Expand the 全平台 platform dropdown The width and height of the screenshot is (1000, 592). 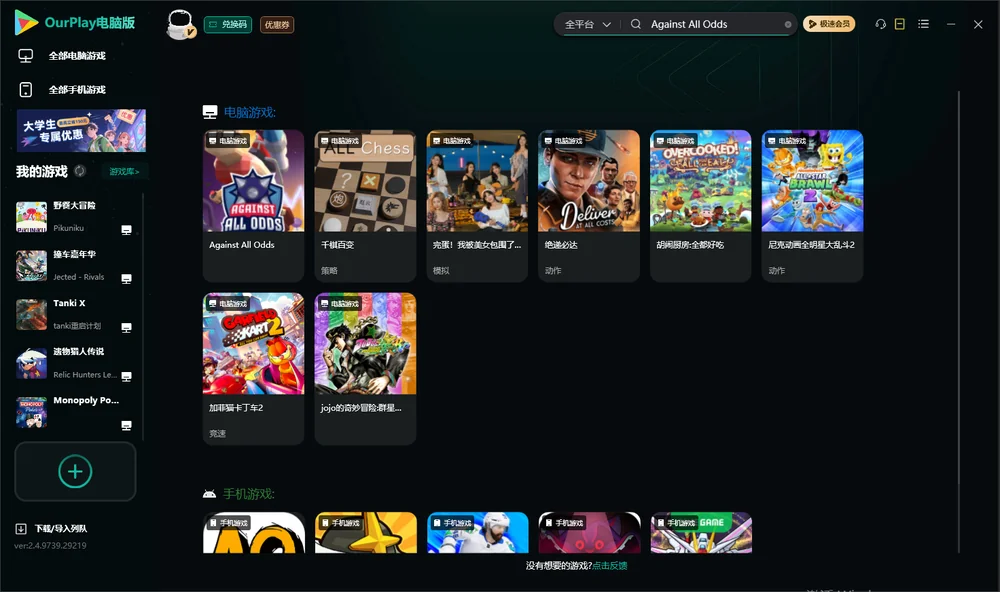(x=587, y=24)
